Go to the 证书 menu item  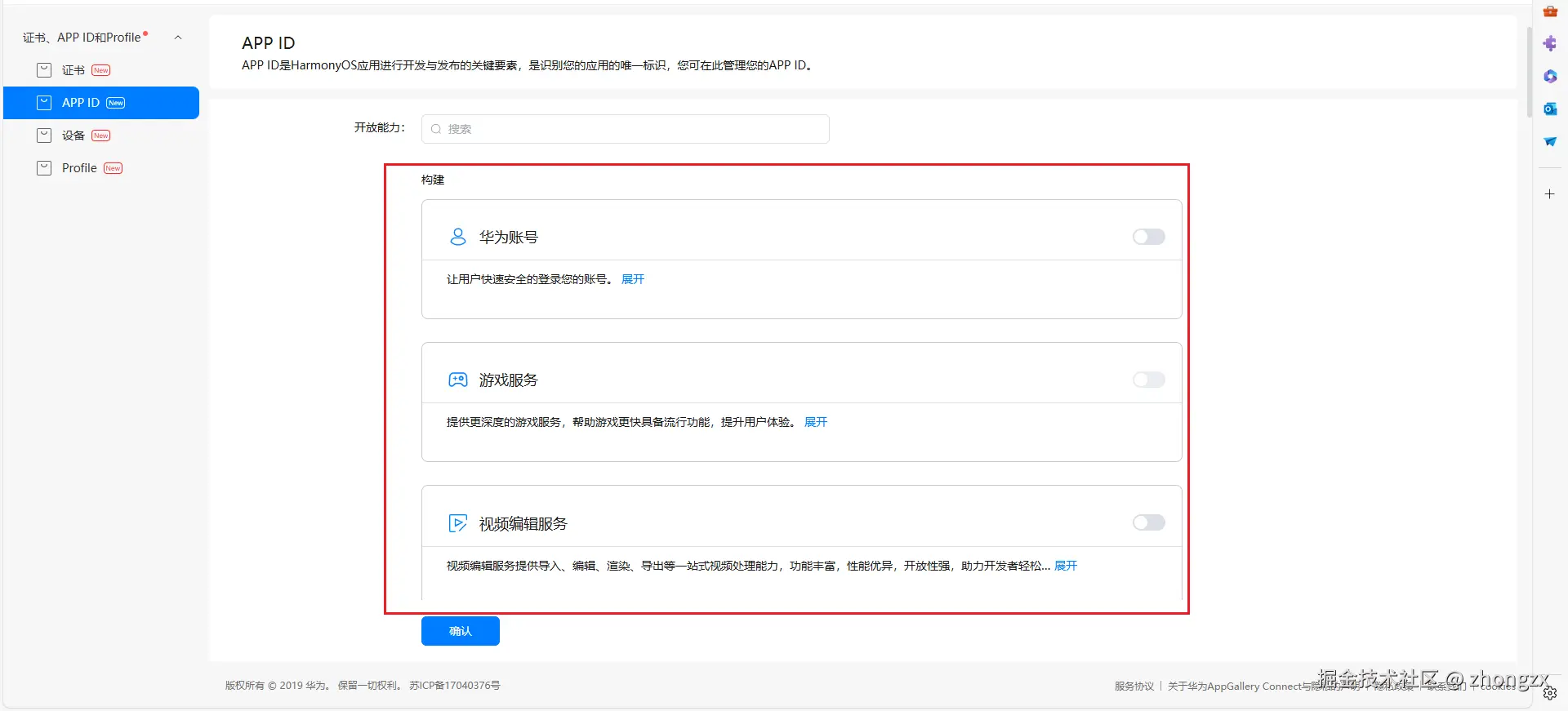click(x=101, y=70)
